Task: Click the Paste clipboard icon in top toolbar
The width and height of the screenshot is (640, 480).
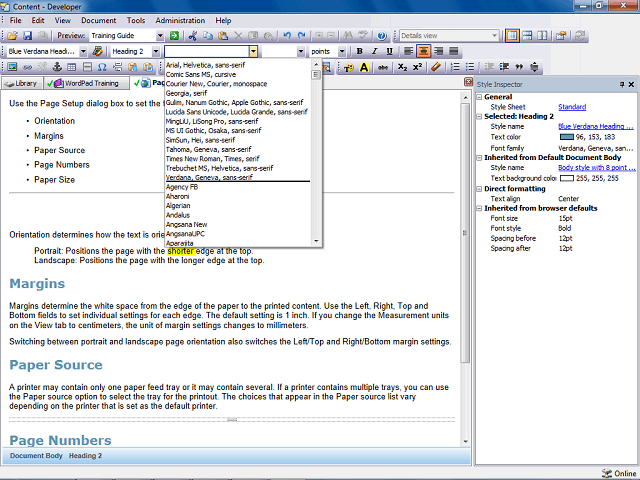Action: click(x=223, y=36)
